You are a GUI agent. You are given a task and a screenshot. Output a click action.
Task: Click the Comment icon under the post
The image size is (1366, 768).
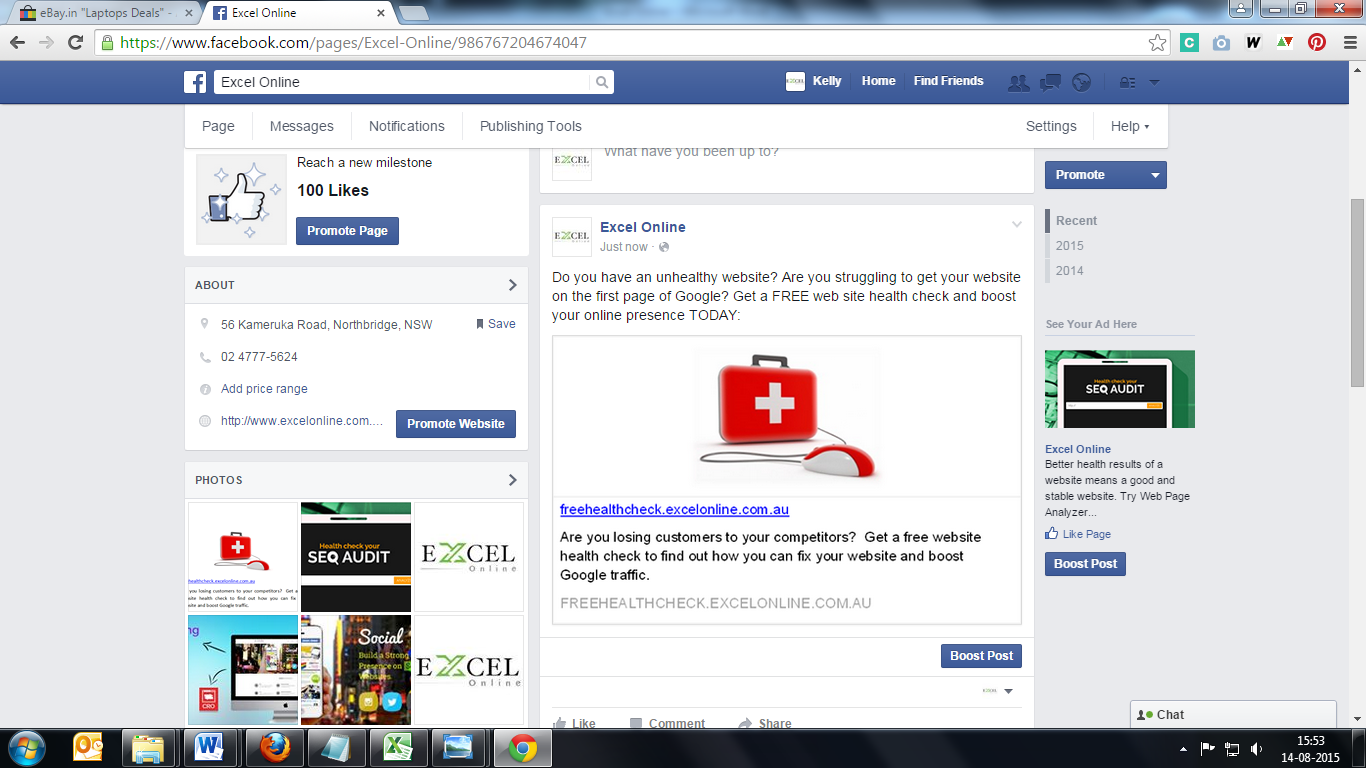tap(636, 723)
